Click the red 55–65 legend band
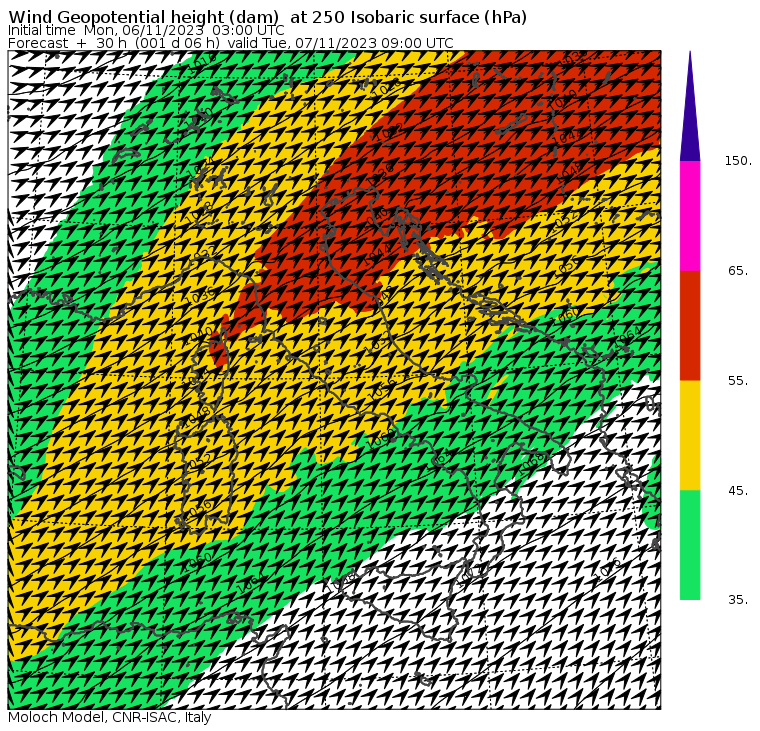Screen dimensions: 760x731 690,325
